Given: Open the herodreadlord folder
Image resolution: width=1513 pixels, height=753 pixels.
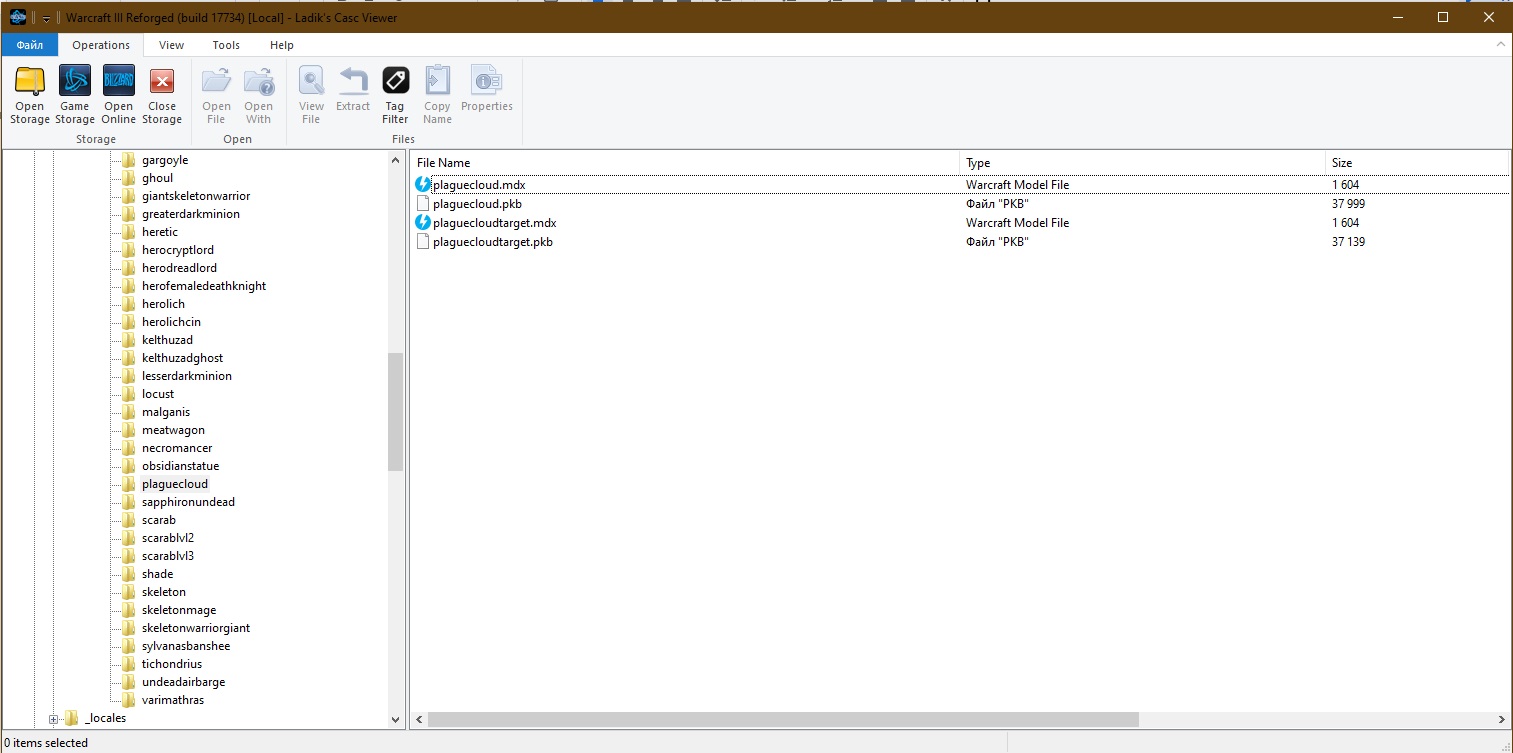Looking at the screenshot, I should [x=179, y=268].
